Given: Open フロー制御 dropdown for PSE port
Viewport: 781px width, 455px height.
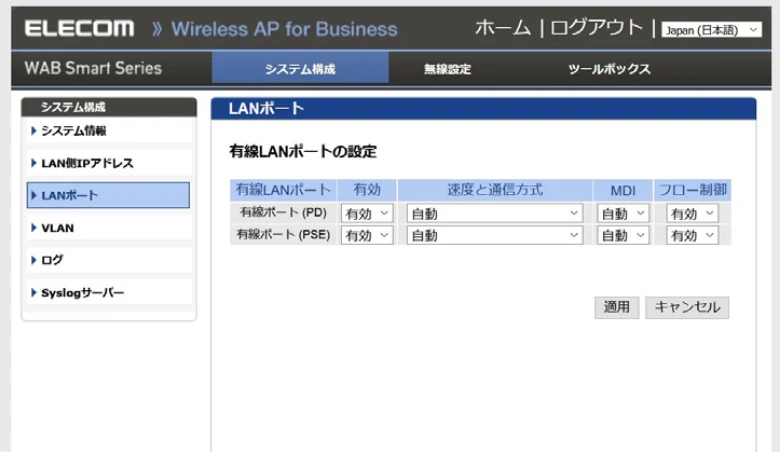Looking at the screenshot, I should pos(692,235).
